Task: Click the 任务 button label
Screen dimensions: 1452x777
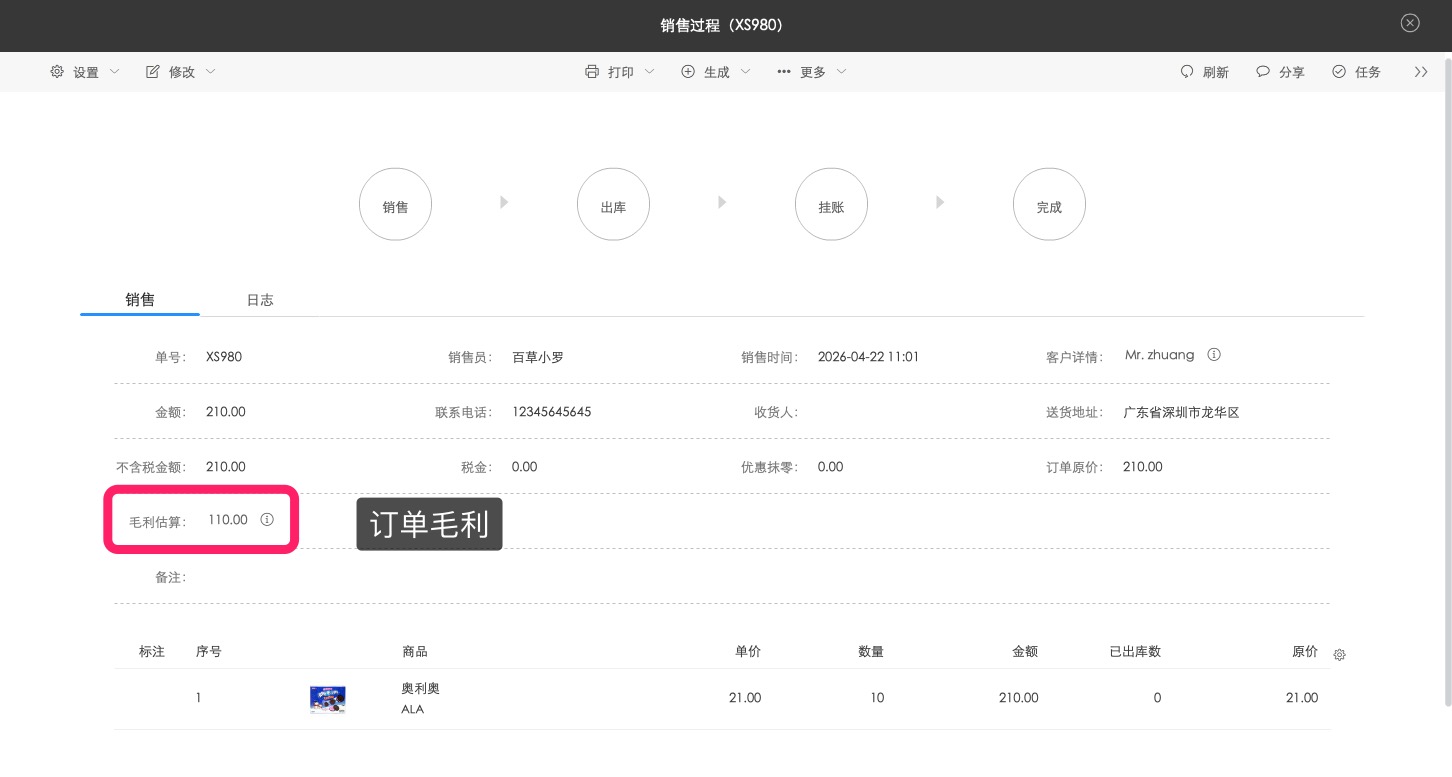Action: (x=1368, y=72)
